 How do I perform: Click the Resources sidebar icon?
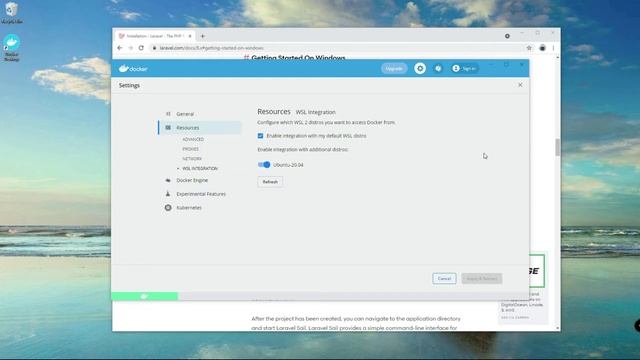tap(168, 128)
